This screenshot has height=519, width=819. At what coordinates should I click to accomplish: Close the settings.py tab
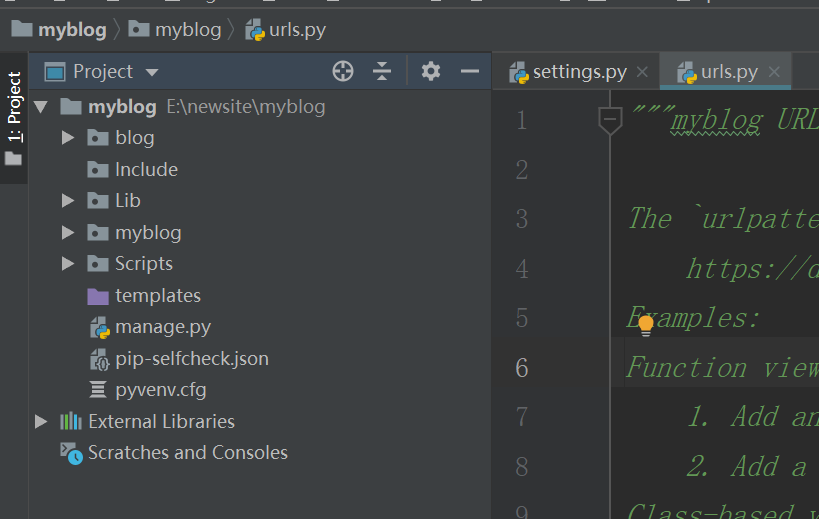click(x=642, y=72)
